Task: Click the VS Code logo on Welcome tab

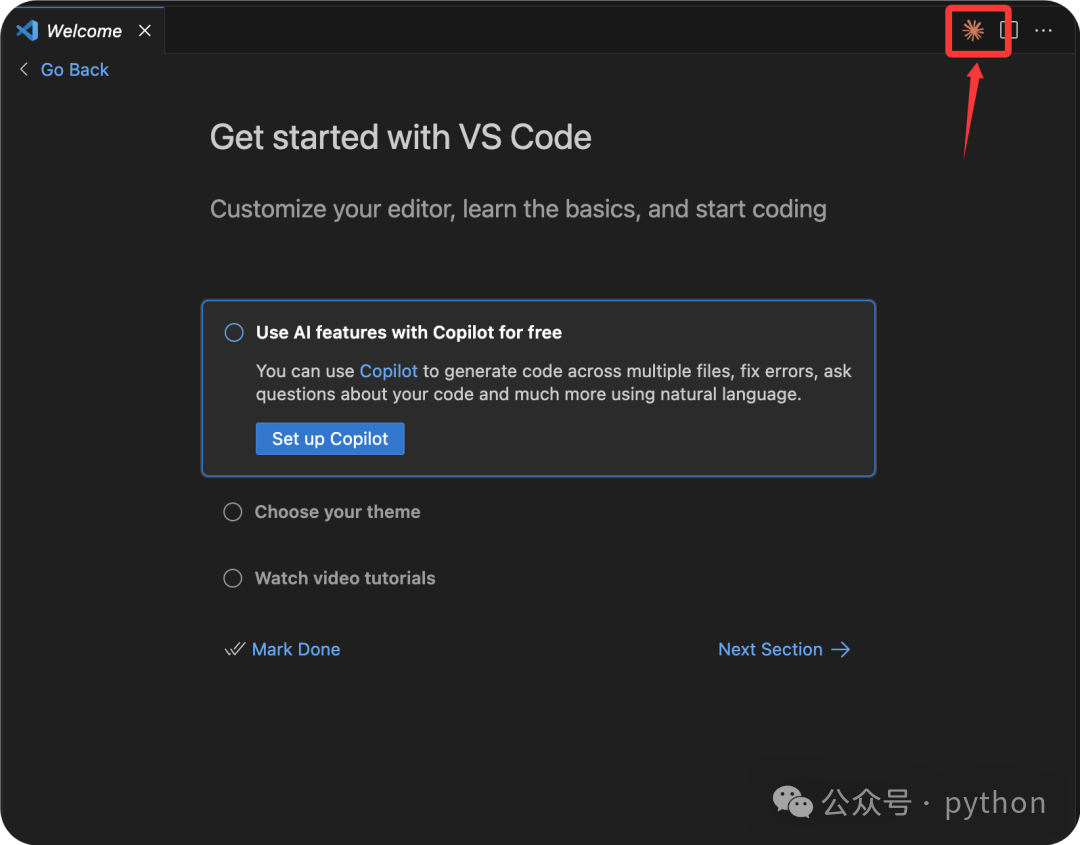Action: (28, 30)
